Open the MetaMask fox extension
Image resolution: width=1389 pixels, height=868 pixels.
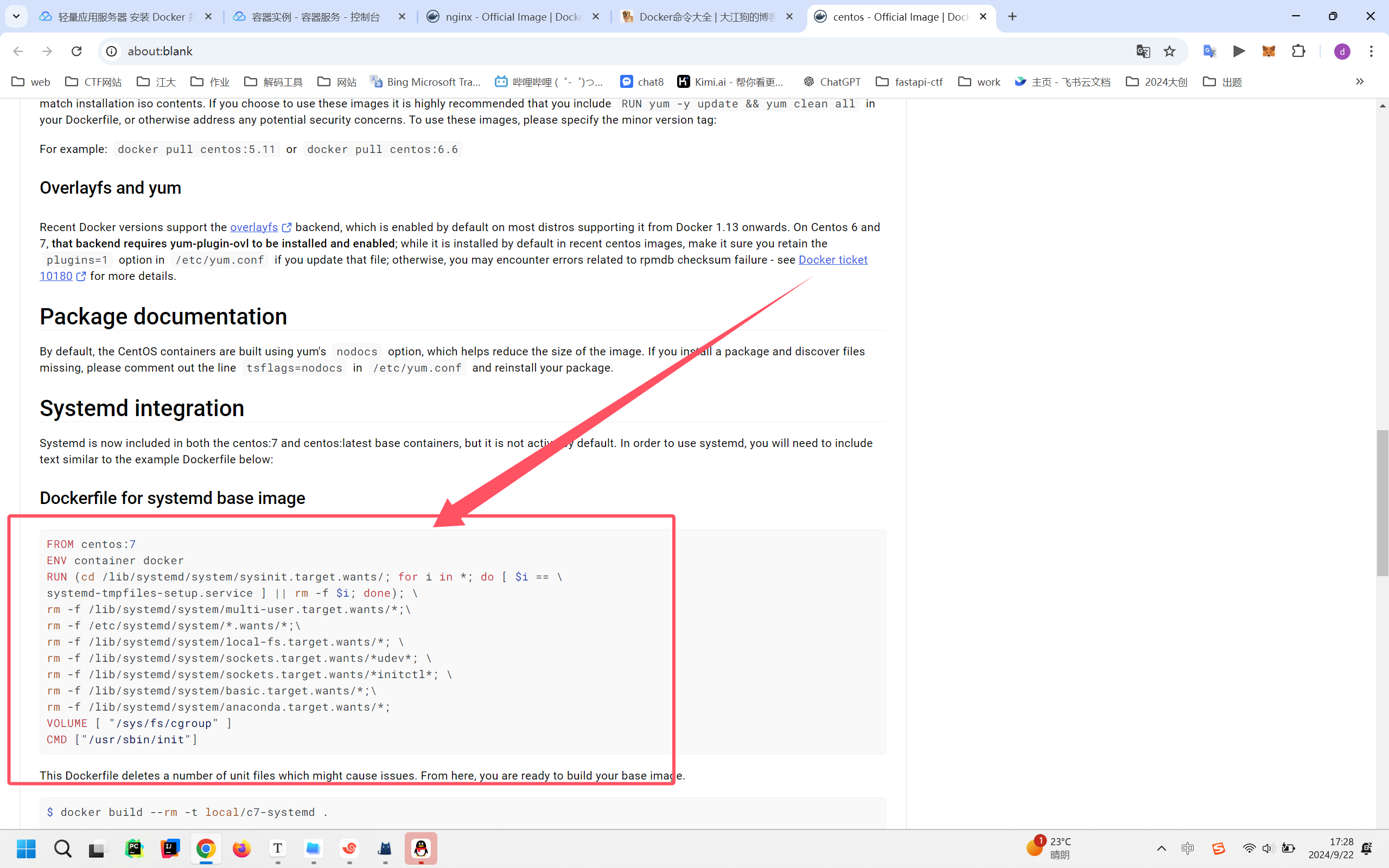click(x=1269, y=51)
